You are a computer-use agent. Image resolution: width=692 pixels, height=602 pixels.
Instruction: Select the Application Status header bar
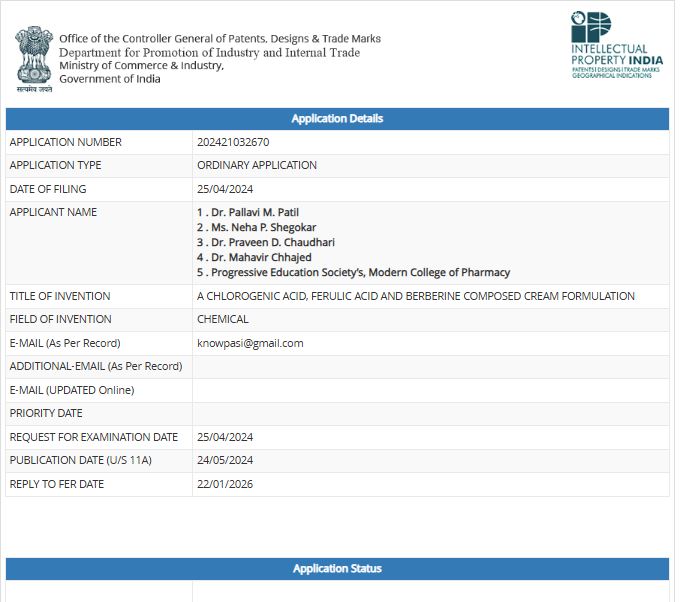337,568
